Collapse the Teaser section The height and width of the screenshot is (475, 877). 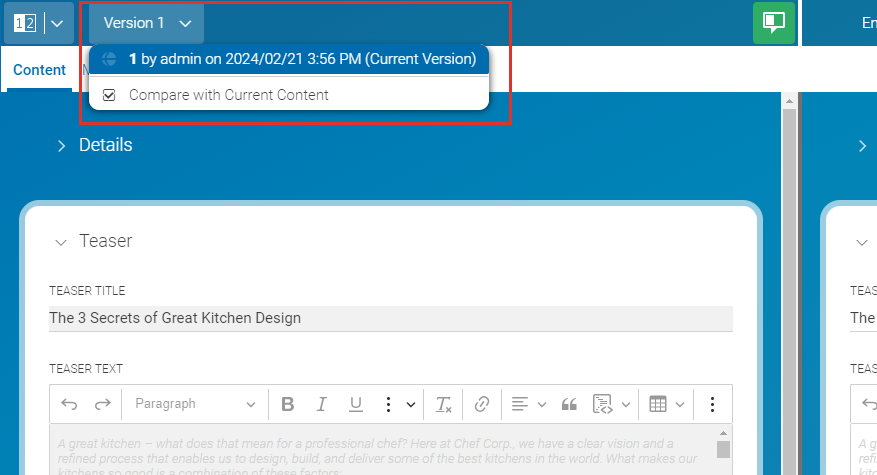click(x=61, y=242)
